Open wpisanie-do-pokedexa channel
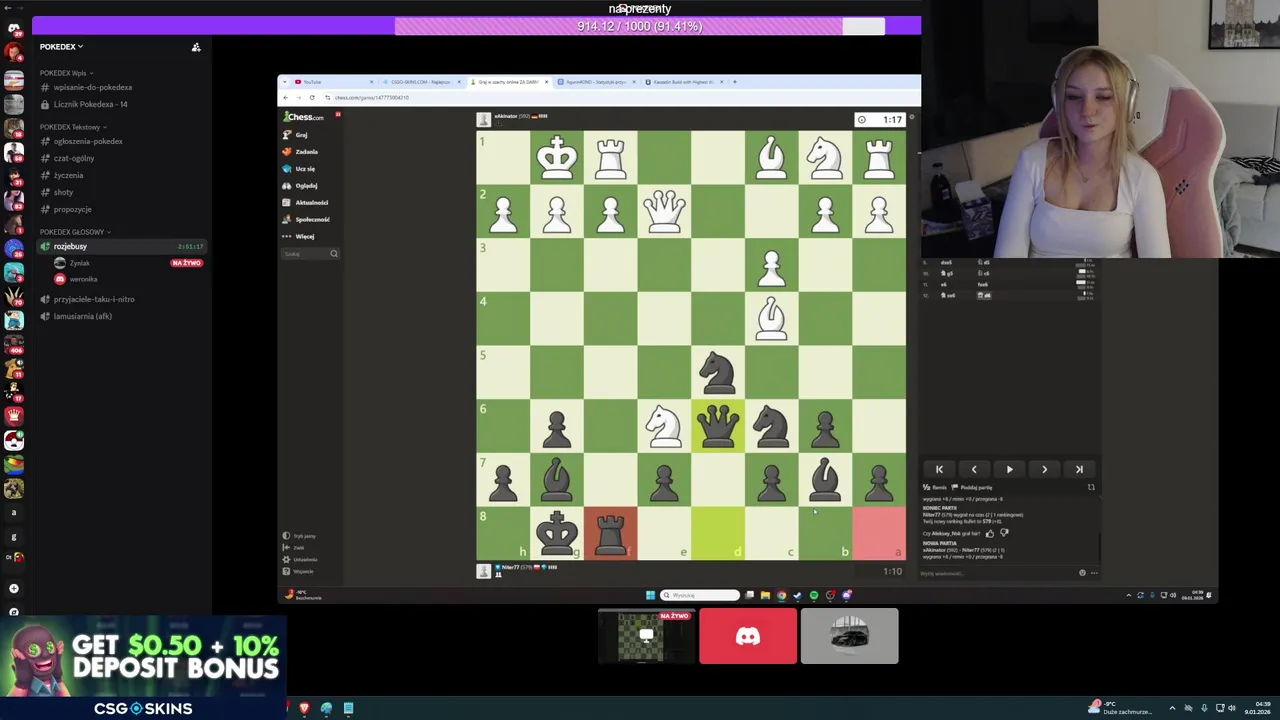 pos(93,87)
